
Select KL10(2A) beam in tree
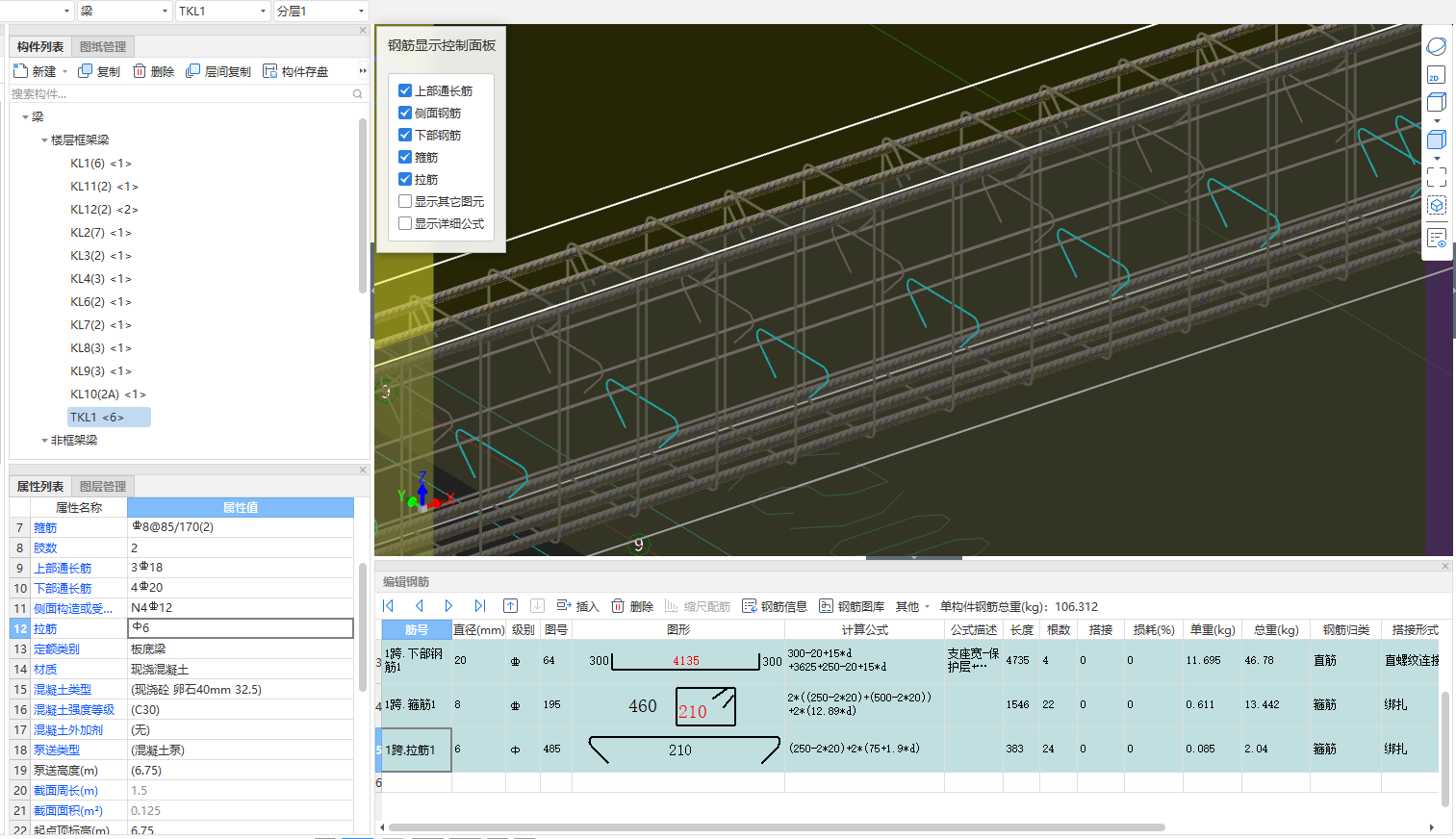pos(108,394)
